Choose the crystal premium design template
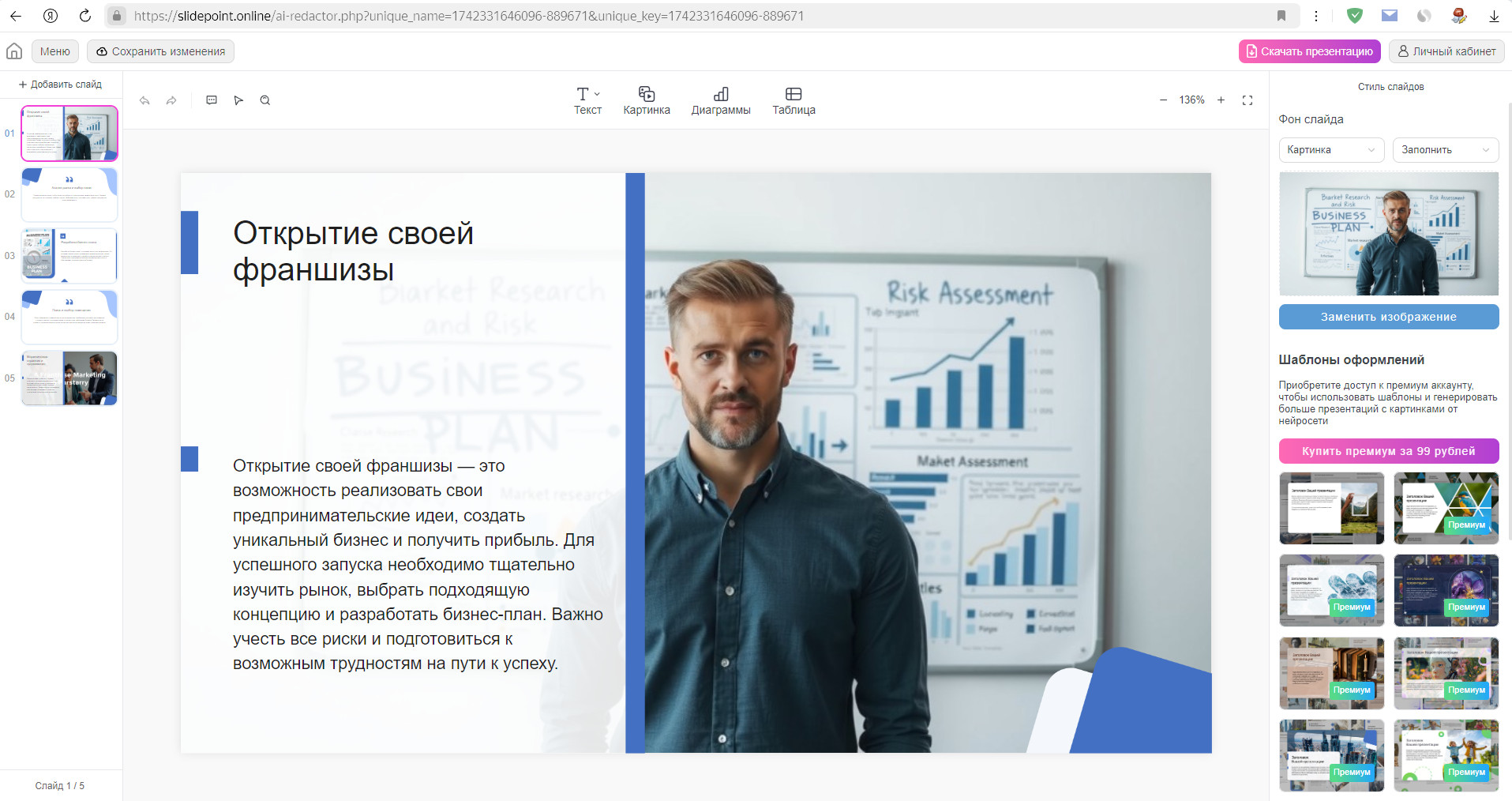The image size is (1512, 801). (1332, 591)
